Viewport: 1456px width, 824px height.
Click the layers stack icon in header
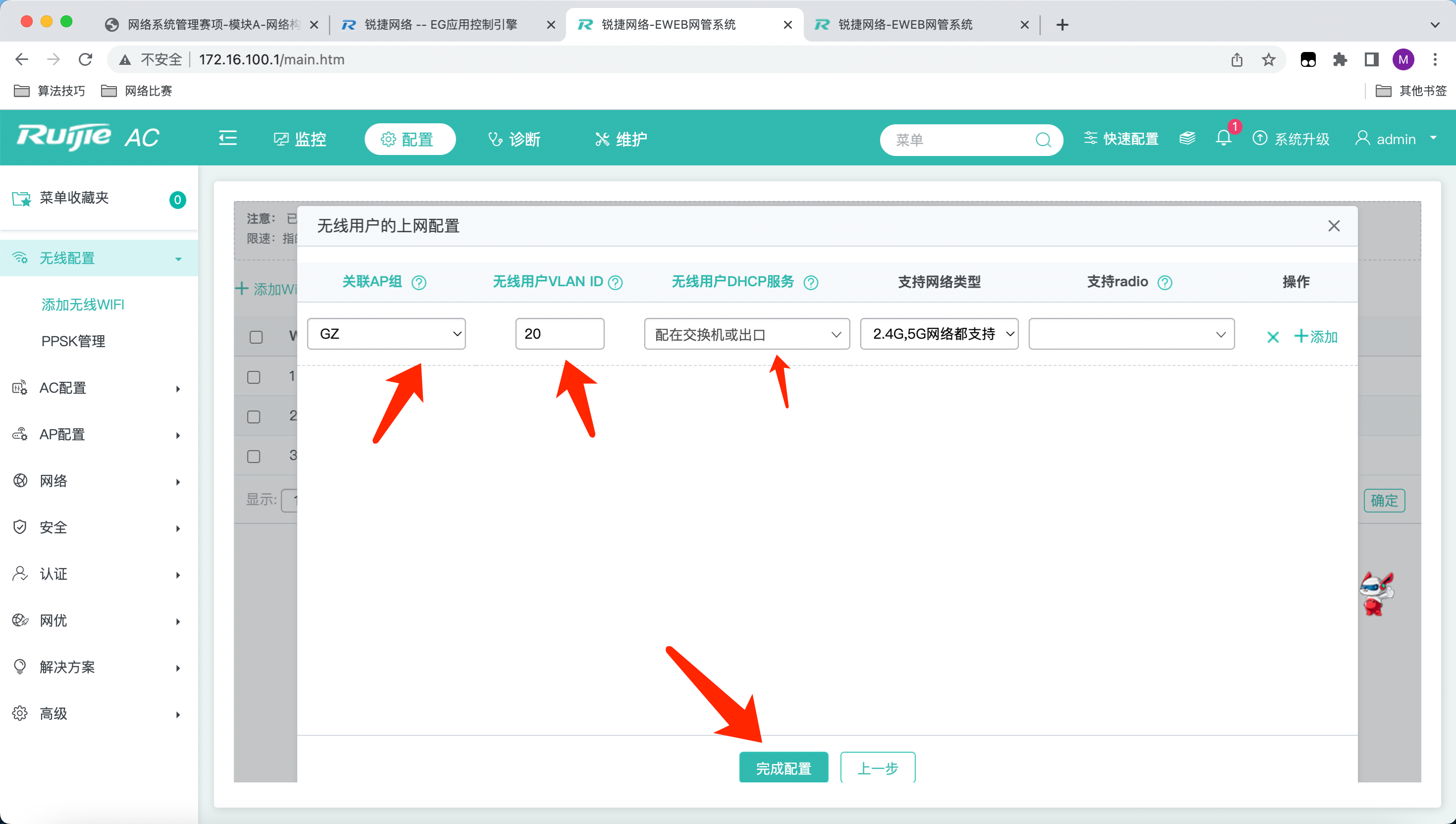(1187, 139)
